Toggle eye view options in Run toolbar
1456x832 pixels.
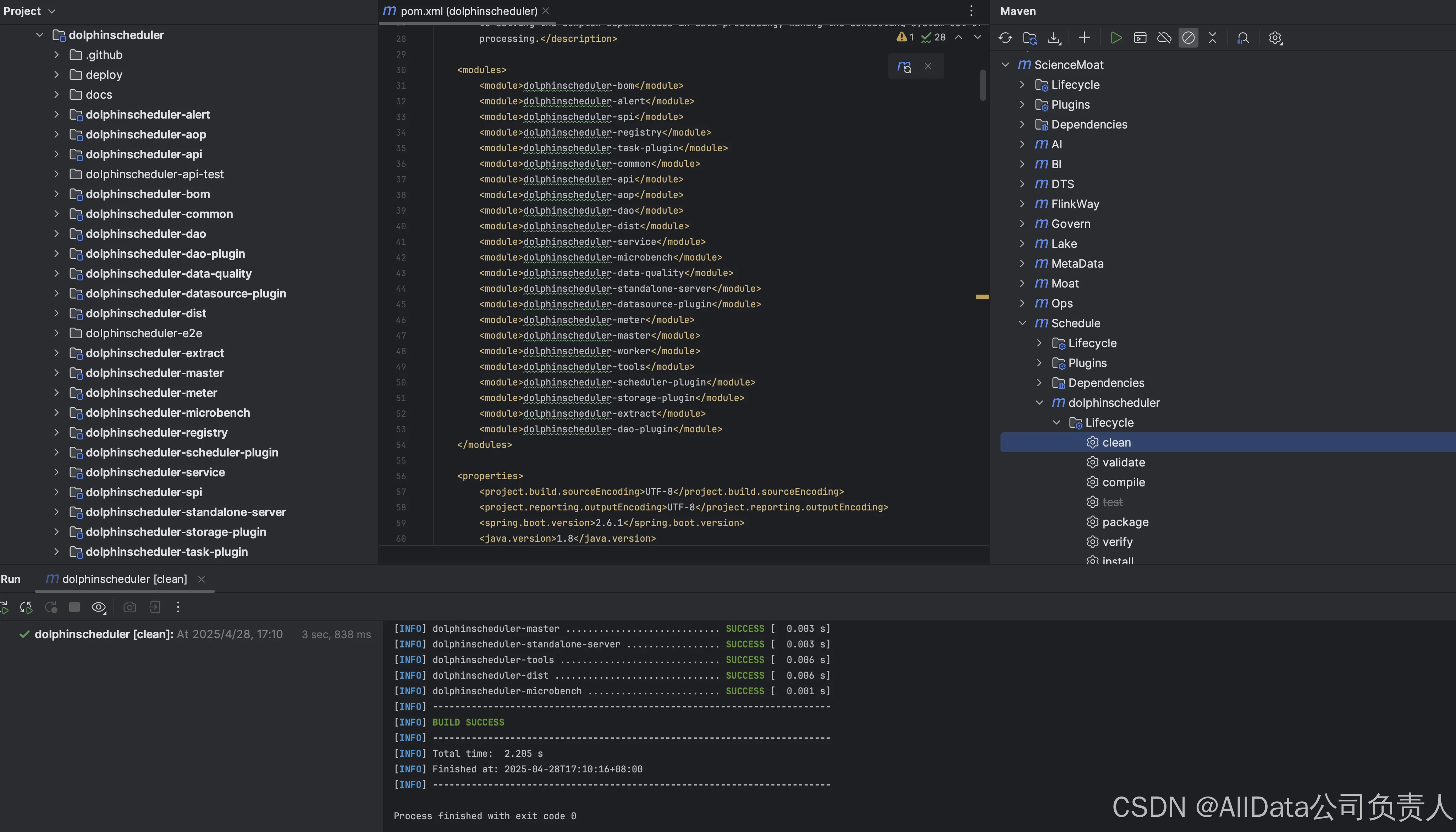(x=99, y=607)
